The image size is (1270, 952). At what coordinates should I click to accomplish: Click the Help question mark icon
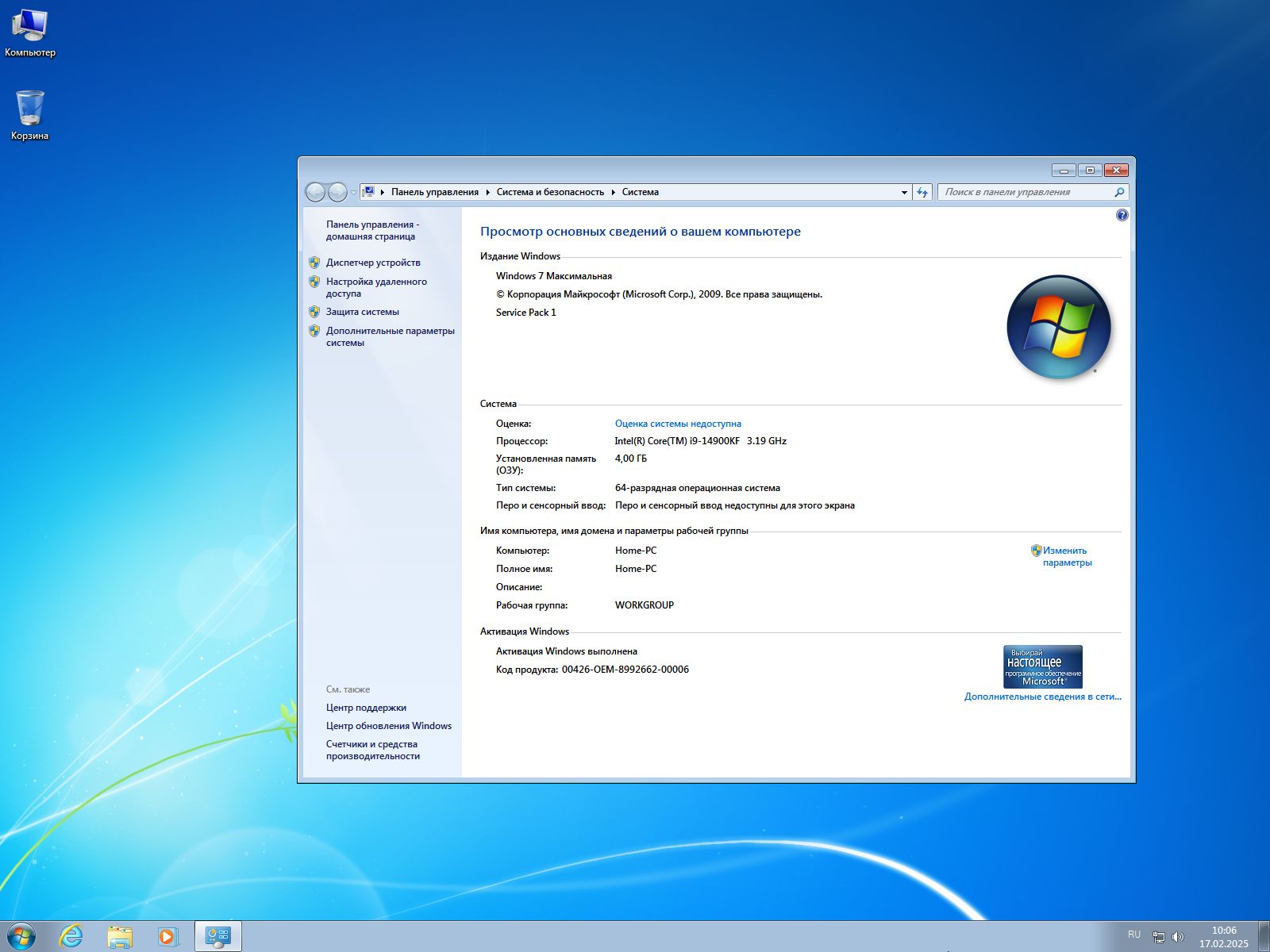tap(1122, 215)
